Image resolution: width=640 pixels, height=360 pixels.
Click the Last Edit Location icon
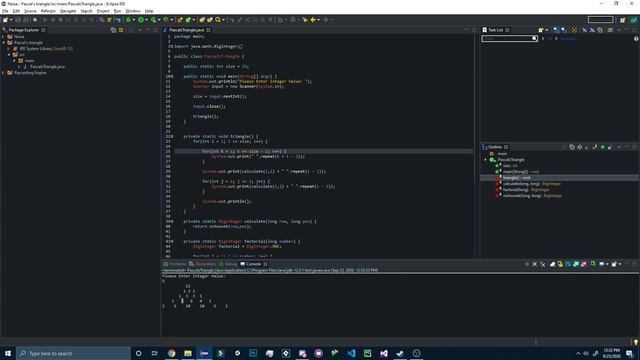pyautogui.click(x=305, y=20)
